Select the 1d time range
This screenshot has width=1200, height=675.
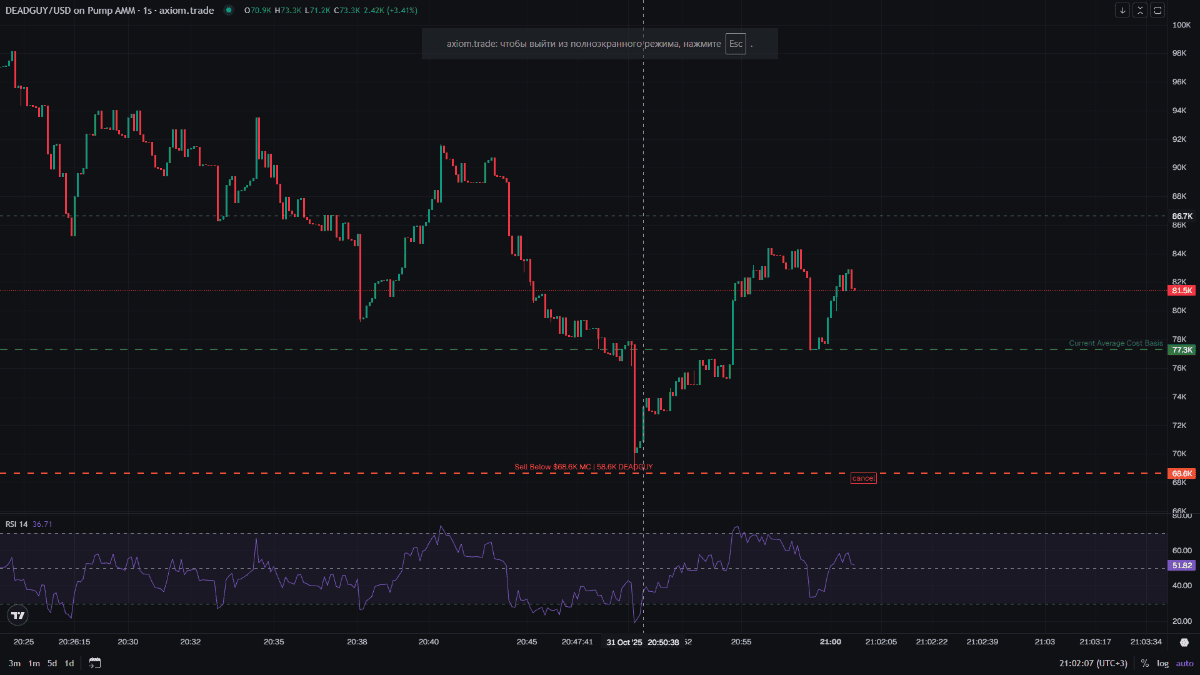(x=69, y=663)
